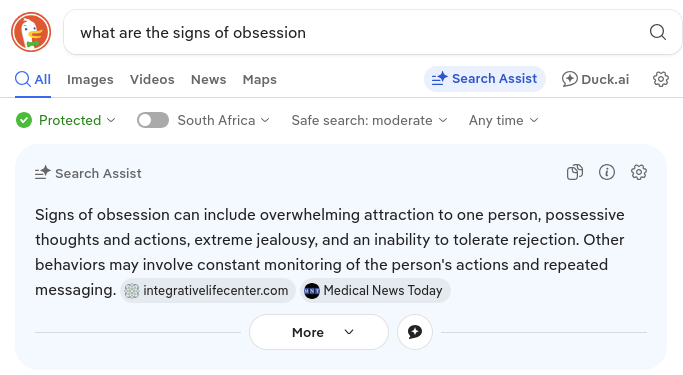Image resolution: width=683 pixels, height=375 pixels.
Task: Open settings gear beside Duck.ai
Action: tap(661, 79)
